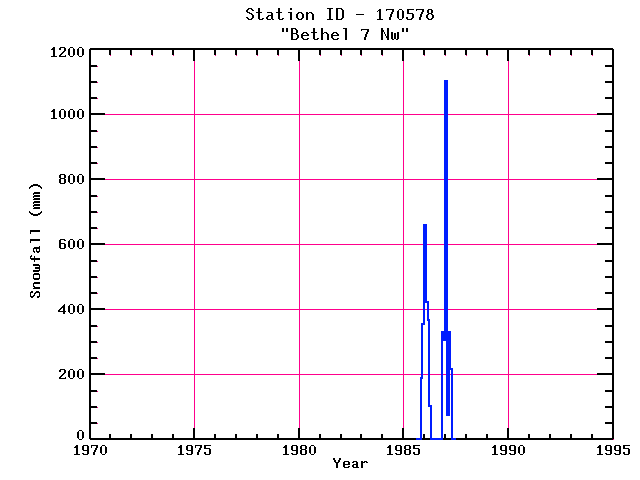Click the 0 y-axis tick label

80,435
